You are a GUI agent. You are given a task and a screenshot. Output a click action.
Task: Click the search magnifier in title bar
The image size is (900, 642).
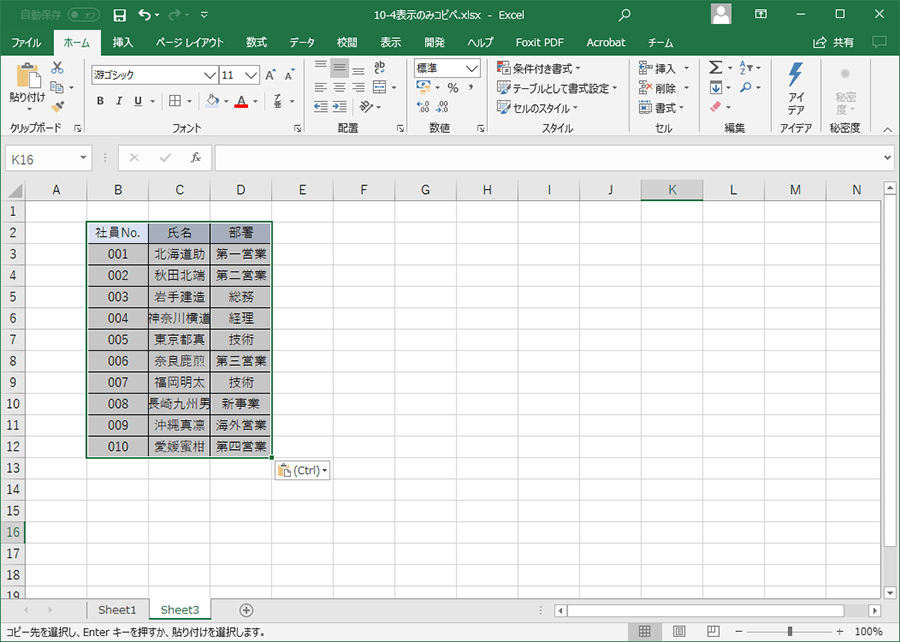click(x=624, y=15)
